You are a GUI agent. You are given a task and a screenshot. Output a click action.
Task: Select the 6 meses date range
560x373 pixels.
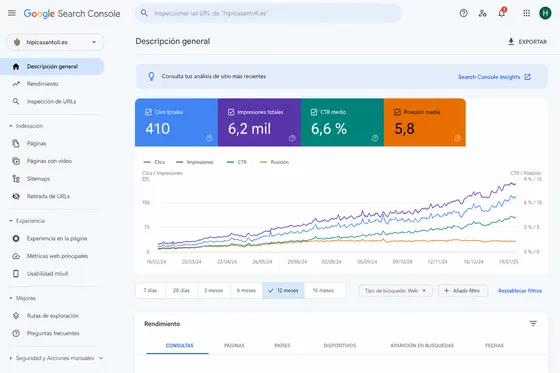tap(246, 290)
